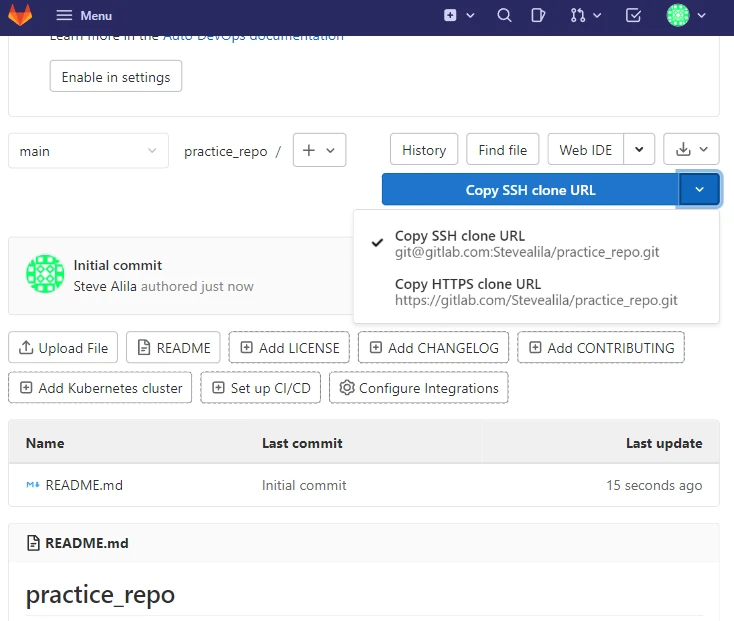Open the Web IDE dropdown arrow
Screen dimensions: 734x621
tap(639, 150)
